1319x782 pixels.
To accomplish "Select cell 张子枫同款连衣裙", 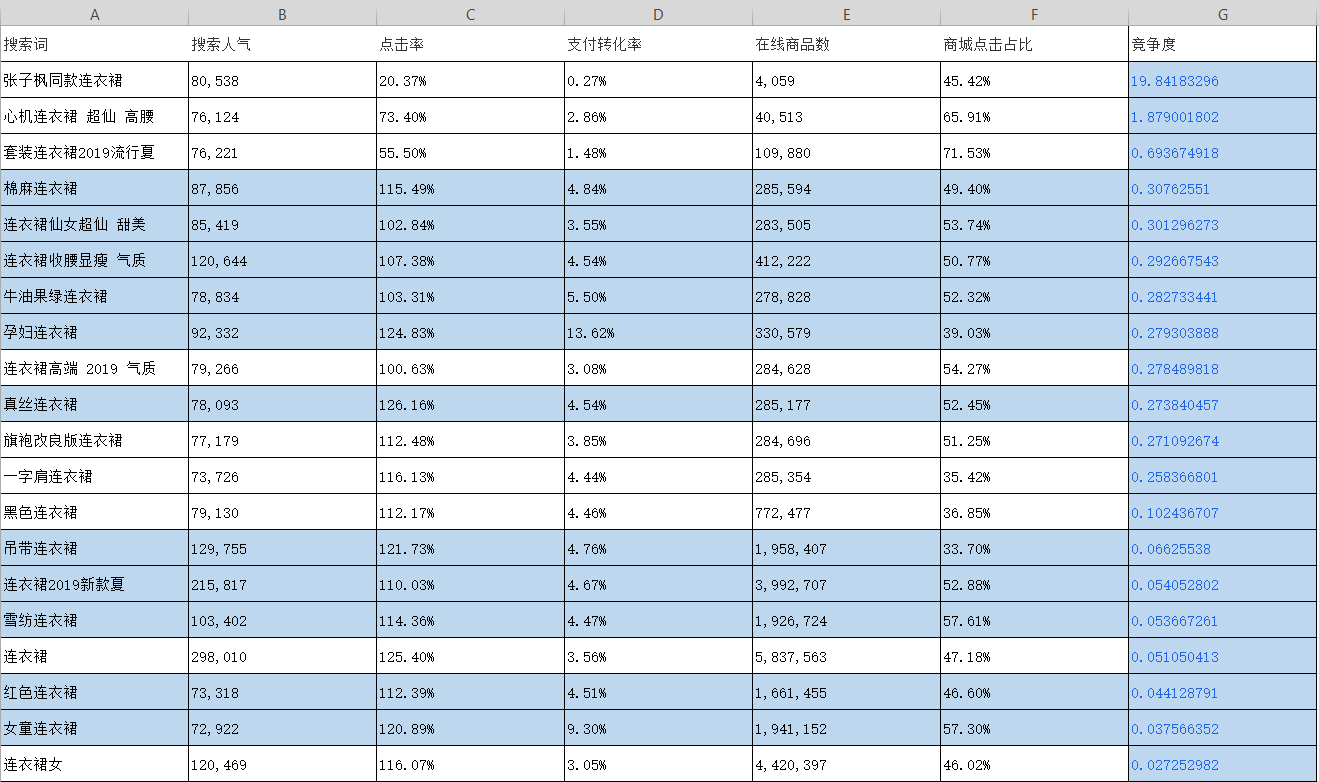I will (x=94, y=80).
